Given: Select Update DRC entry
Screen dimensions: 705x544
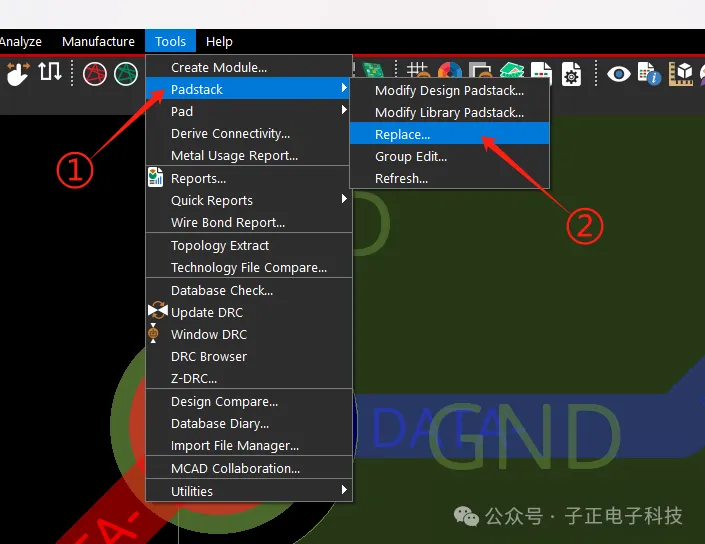Looking at the screenshot, I should point(249,312).
